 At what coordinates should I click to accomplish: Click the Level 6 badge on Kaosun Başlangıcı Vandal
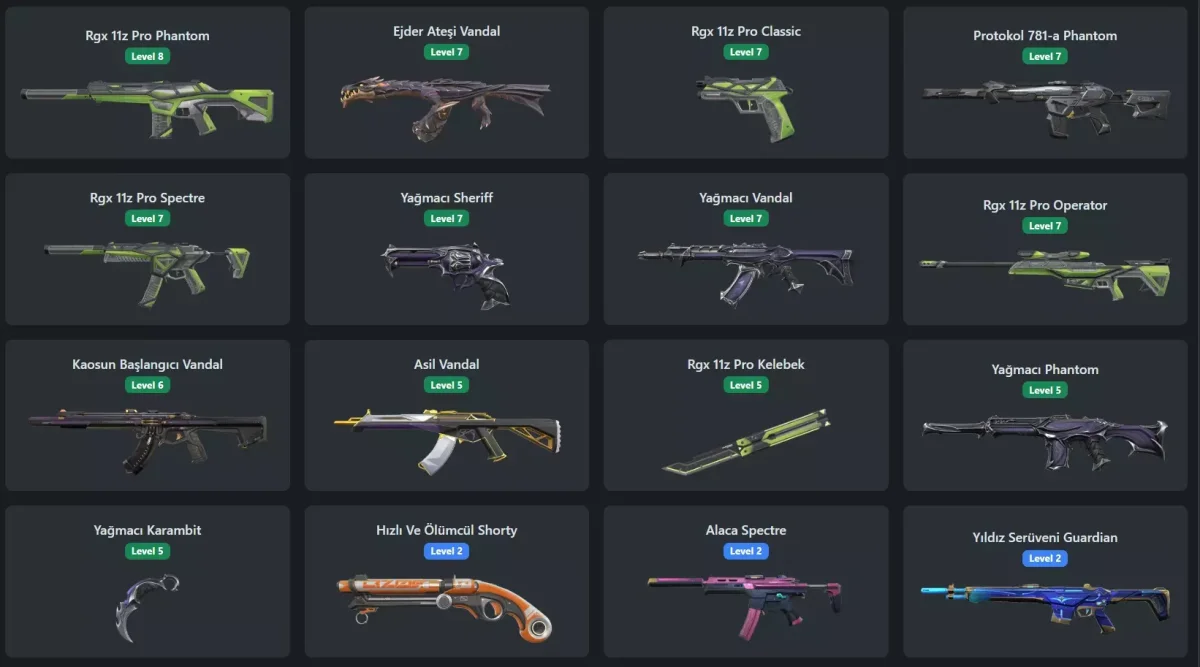click(147, 385)
